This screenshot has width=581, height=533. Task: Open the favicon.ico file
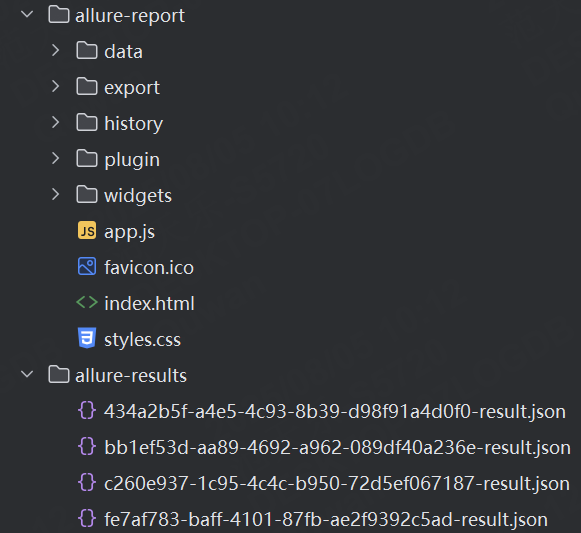tap(149, 267)
